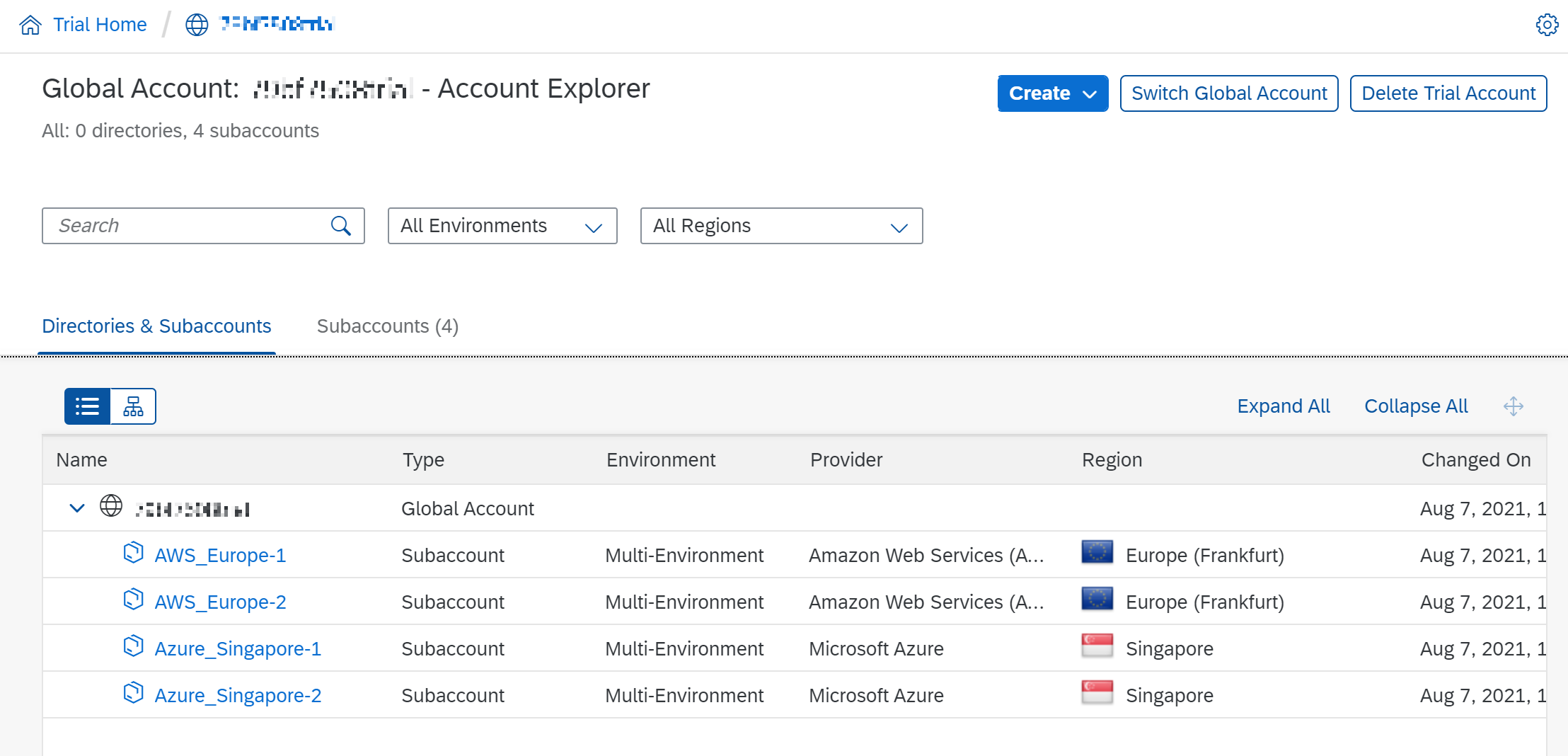1568x756 pixels.
Task: Click the Environment column header
Action: pyautogui.click(x=661, y=460)
